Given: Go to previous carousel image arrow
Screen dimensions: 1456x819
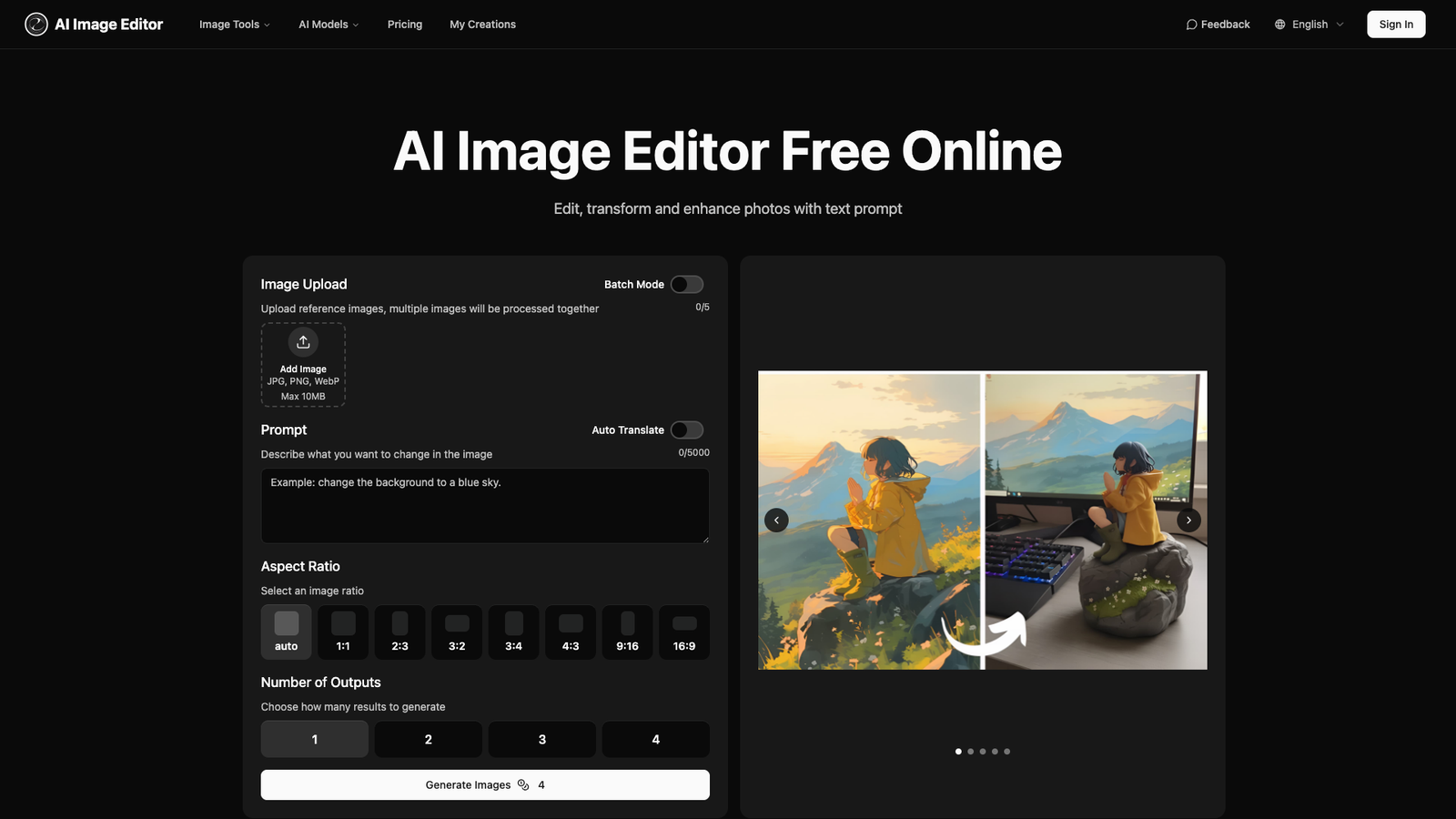Looking at the screenshot, I should [x=776, y=520].
